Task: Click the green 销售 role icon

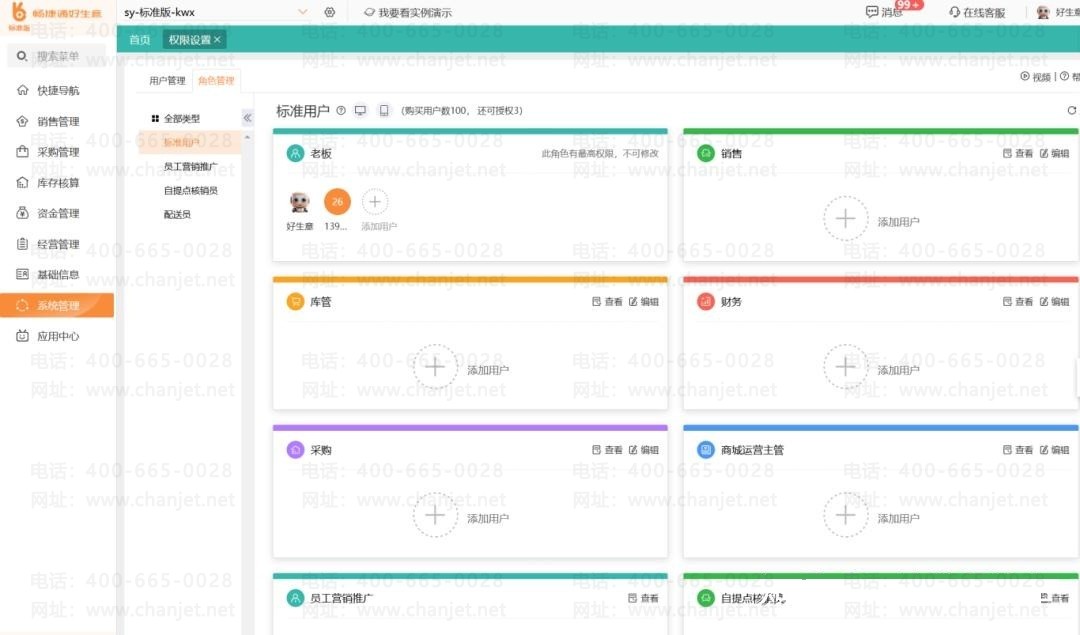Action: pyautogui.click(x=706, y=154)
